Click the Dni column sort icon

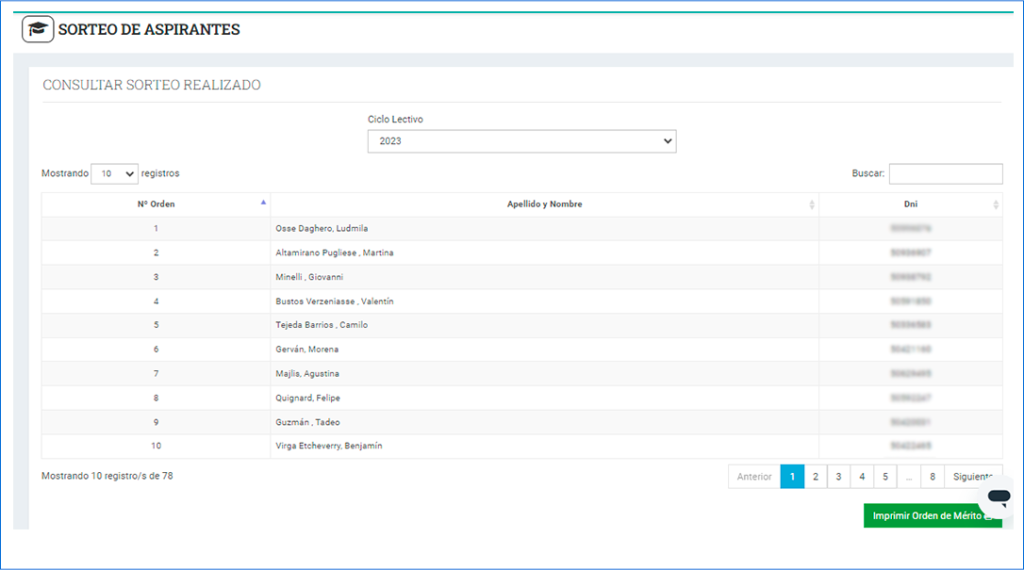995,204
